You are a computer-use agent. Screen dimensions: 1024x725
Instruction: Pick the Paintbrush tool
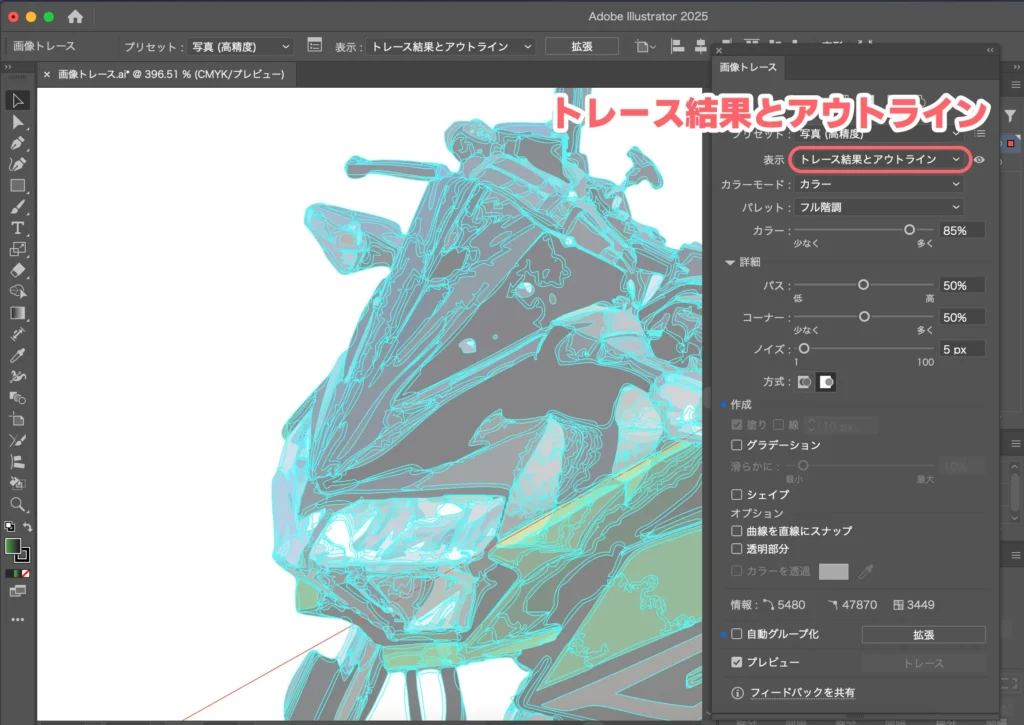click(17, 207)
